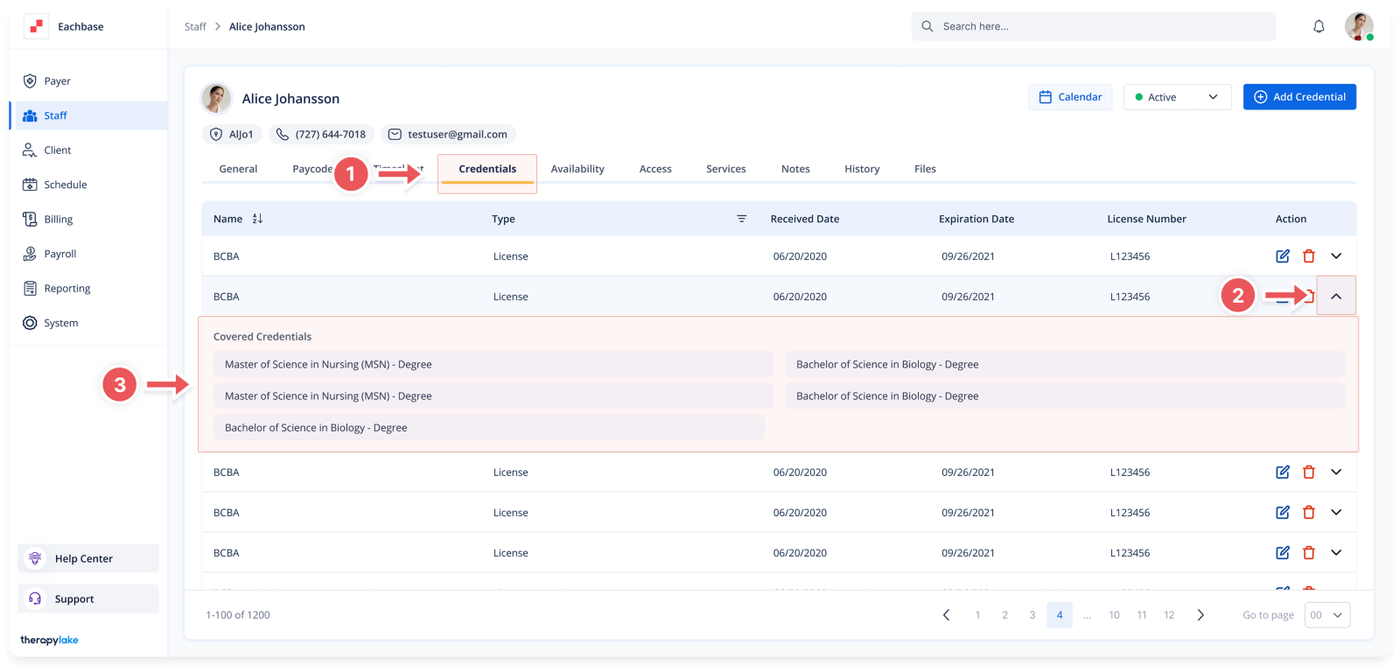Open the Go to page dropdown
Screen dimensions: 1400x672
coord(1327,615)
